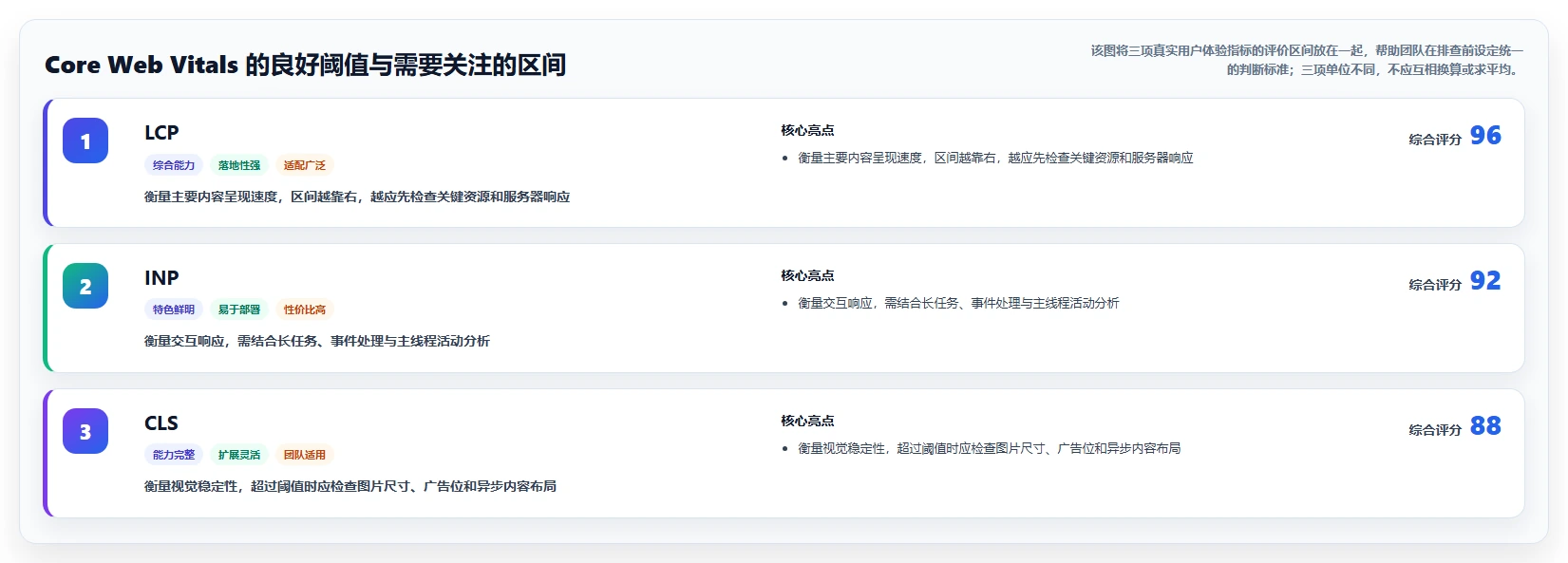Click the LCP description under its tags
The image size is (1568, 563).
pos(357,197)
